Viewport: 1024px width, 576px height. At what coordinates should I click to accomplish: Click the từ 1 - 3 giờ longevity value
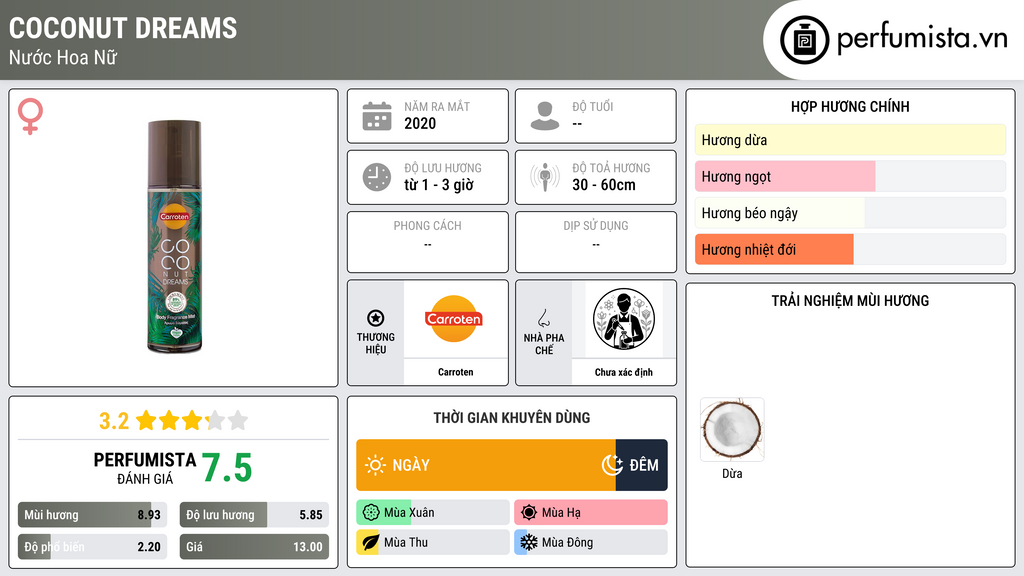pyautogui.click(x=439, y=185)
